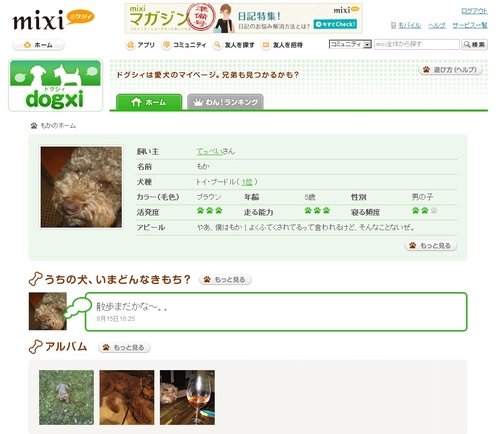This screenshot has width=500, height=434.
Task: Open the dogxi logo banner
Action: coord(55,85)
